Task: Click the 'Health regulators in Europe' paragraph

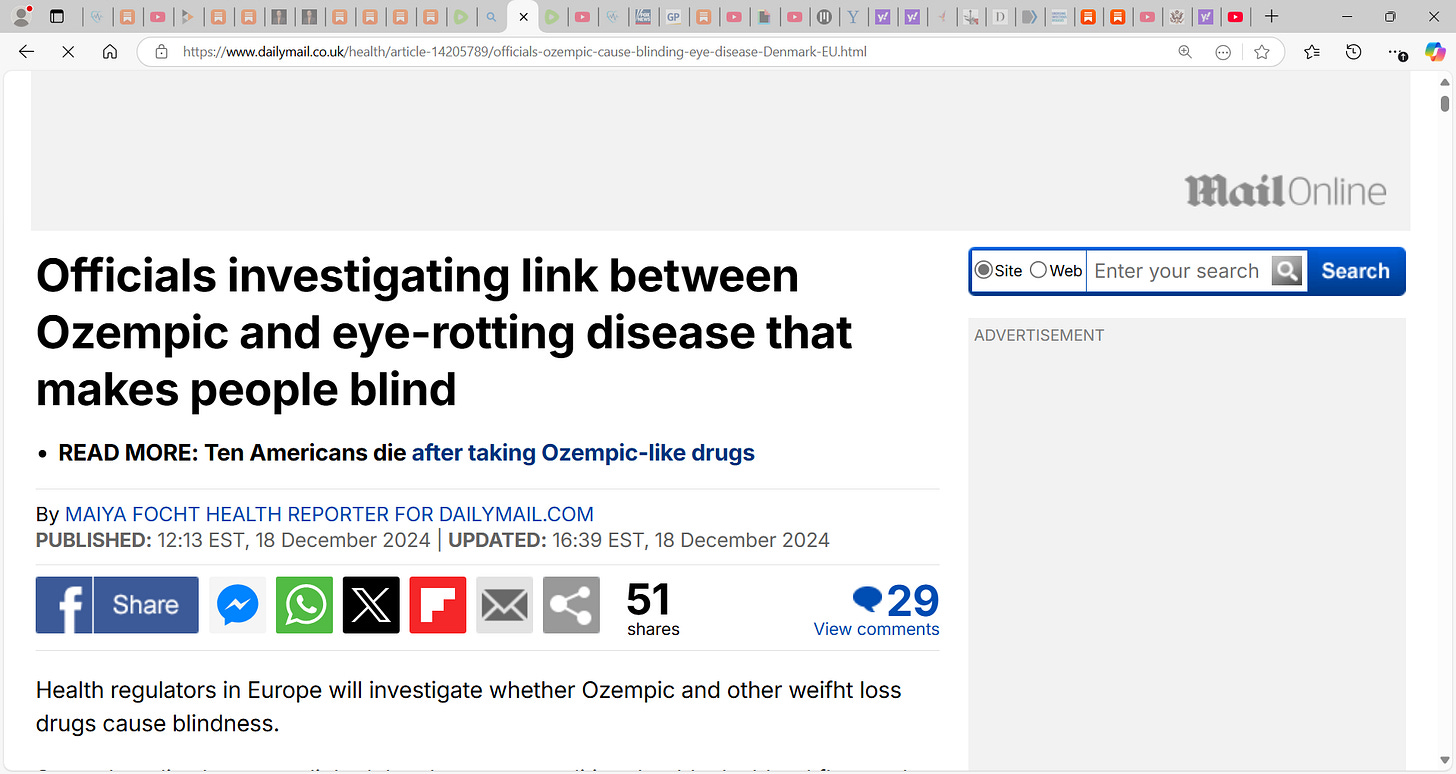Action: tap(468, 706)
